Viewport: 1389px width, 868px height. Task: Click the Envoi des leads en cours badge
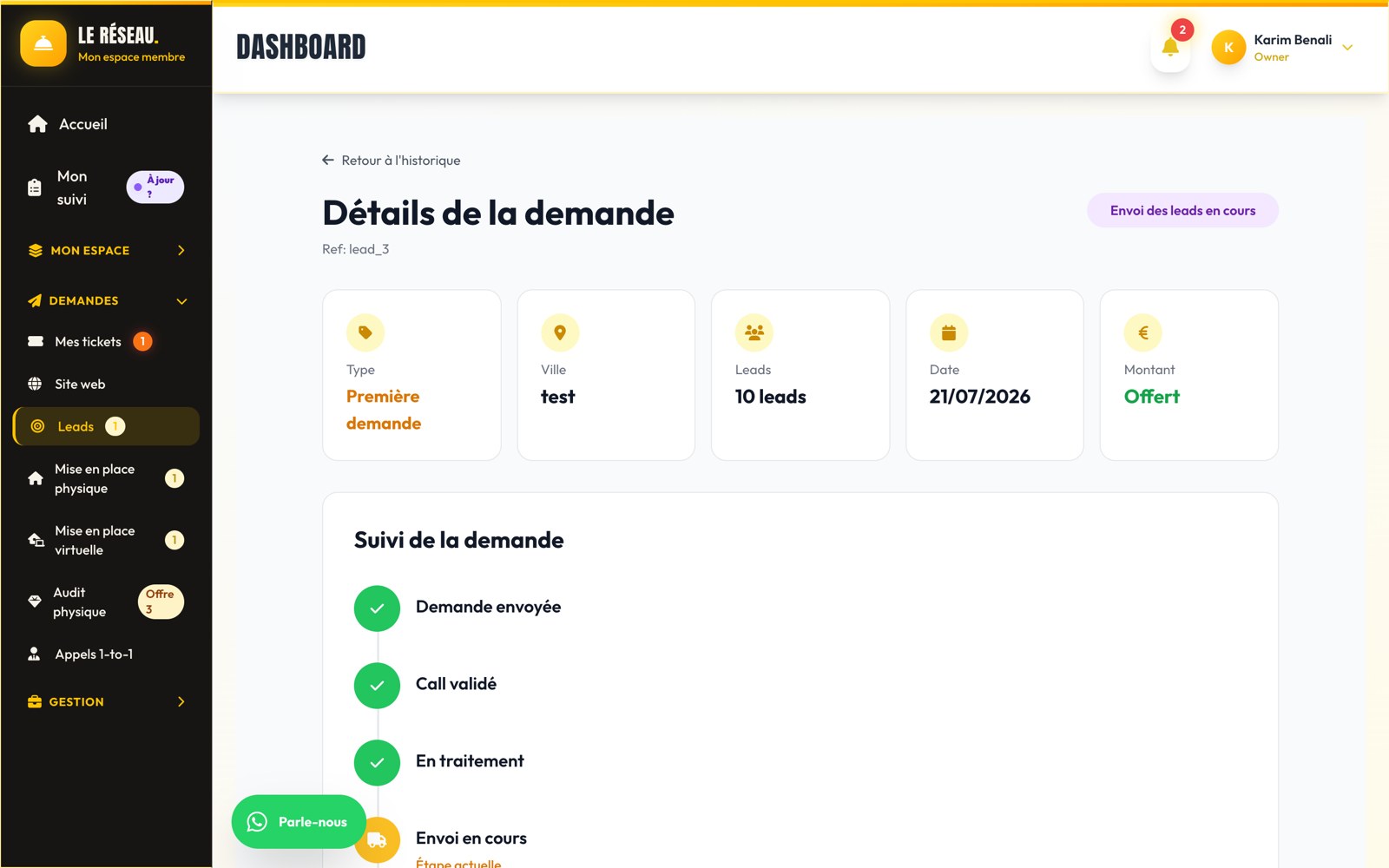pos(1182,210)
